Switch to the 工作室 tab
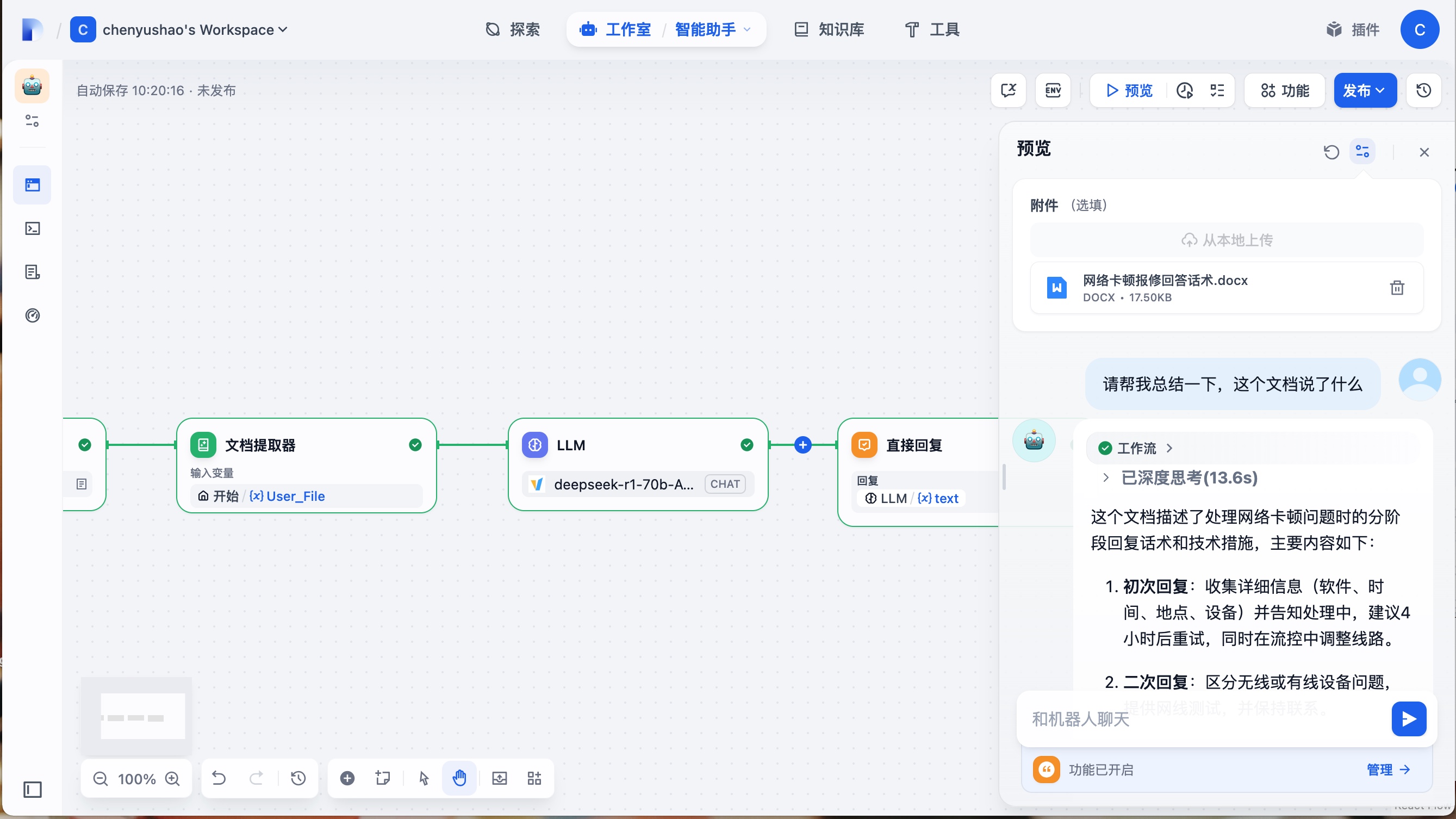 [615, 29]
